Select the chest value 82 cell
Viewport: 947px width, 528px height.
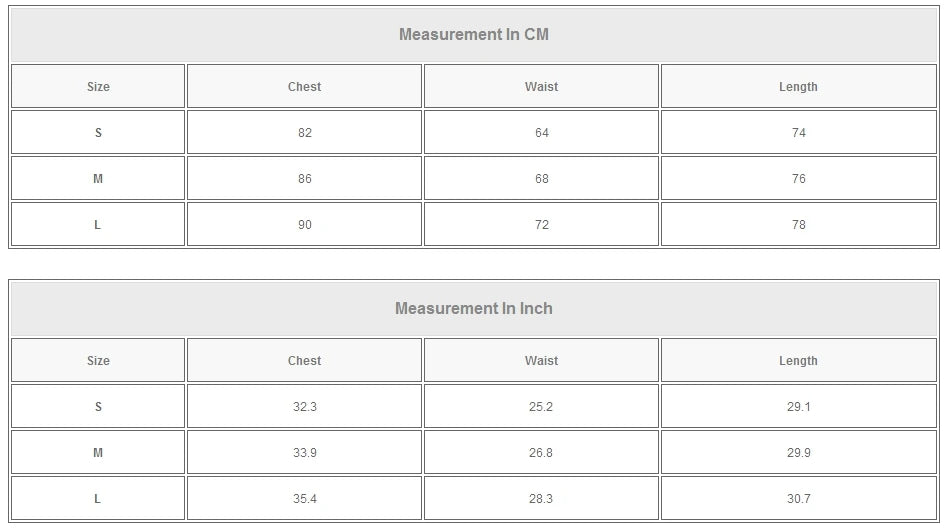click(304, 133)
